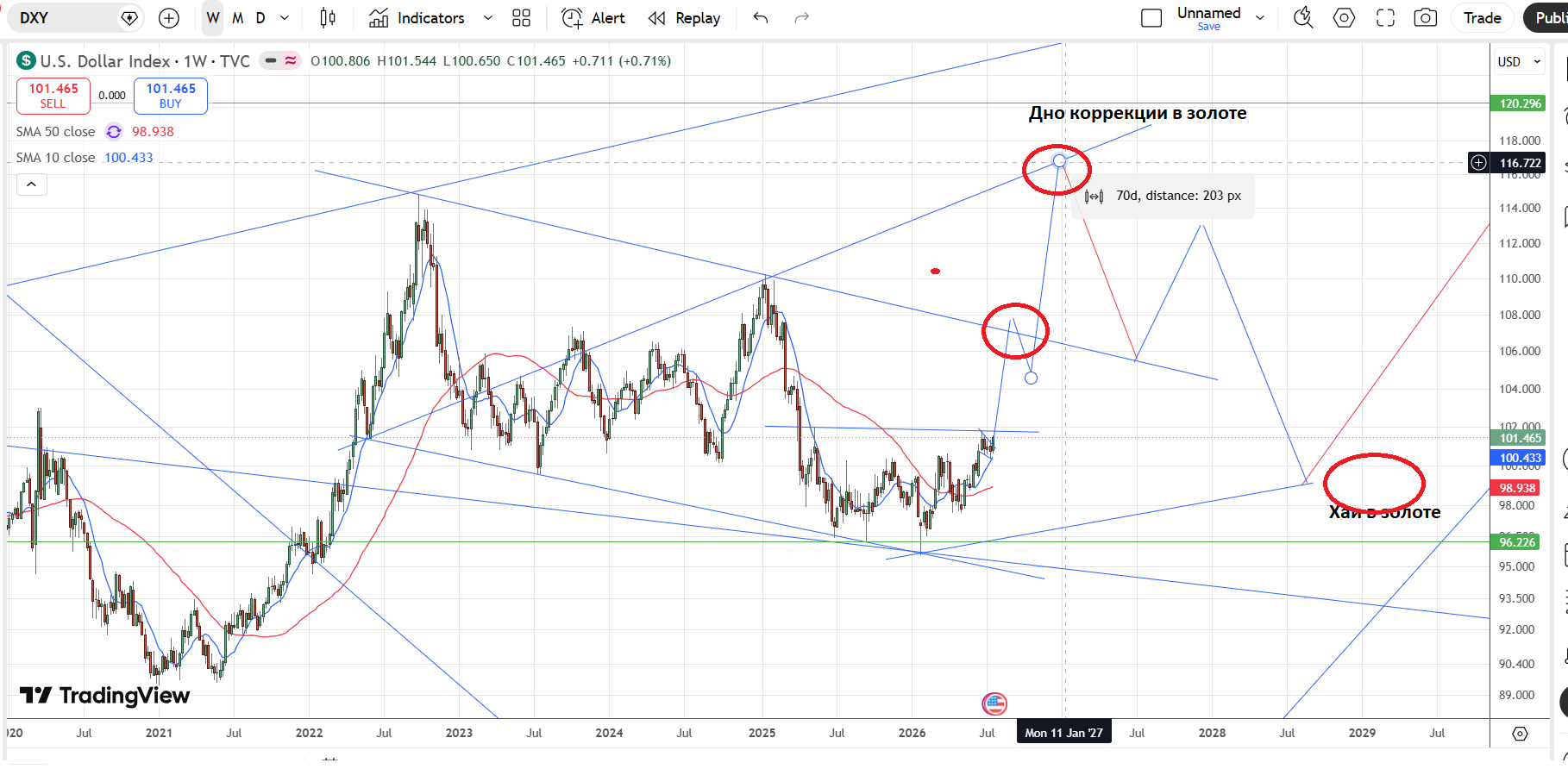Open chart settings via the hexagon icon

coord(1344,18)
